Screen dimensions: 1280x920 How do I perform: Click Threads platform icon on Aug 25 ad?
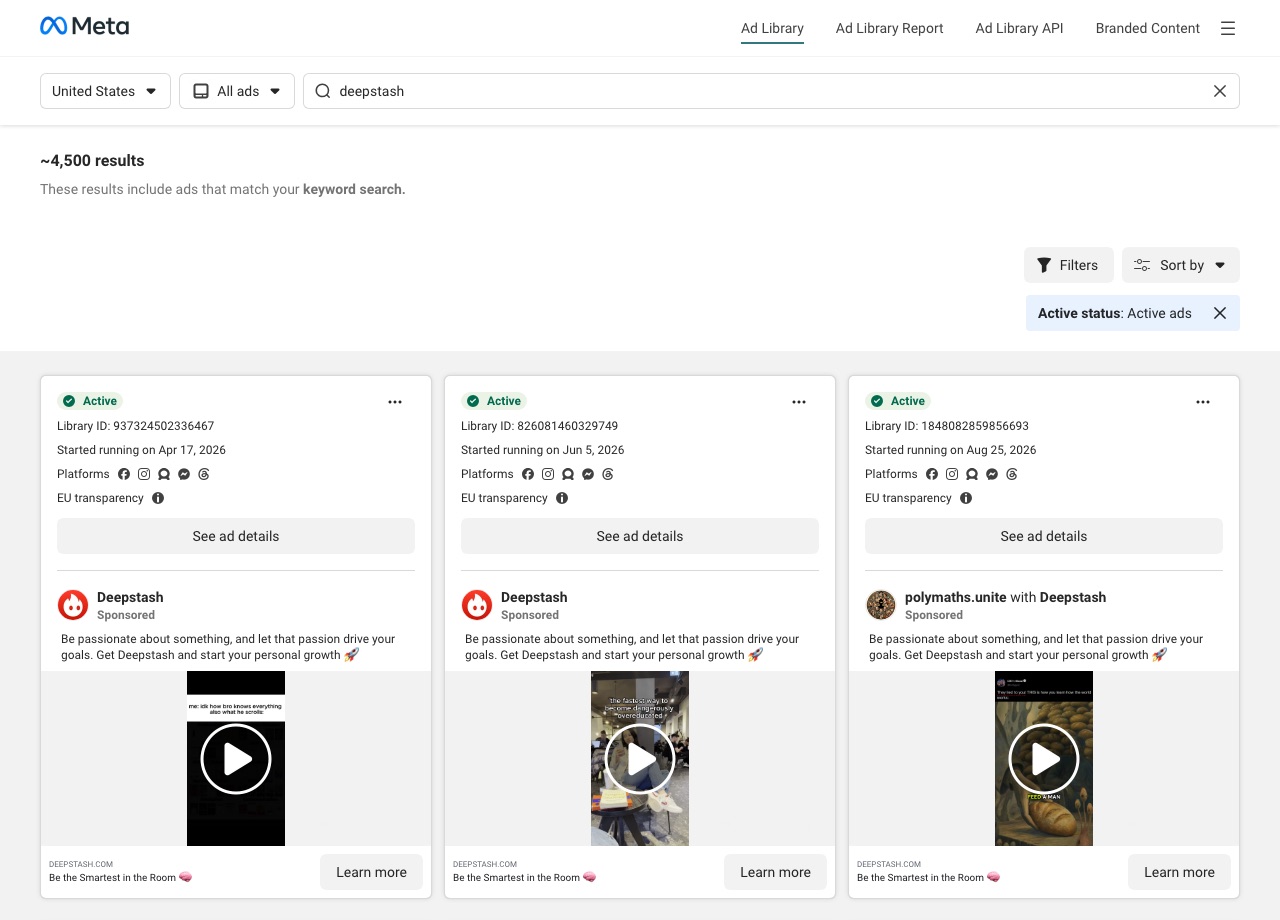pos(1012,474)
